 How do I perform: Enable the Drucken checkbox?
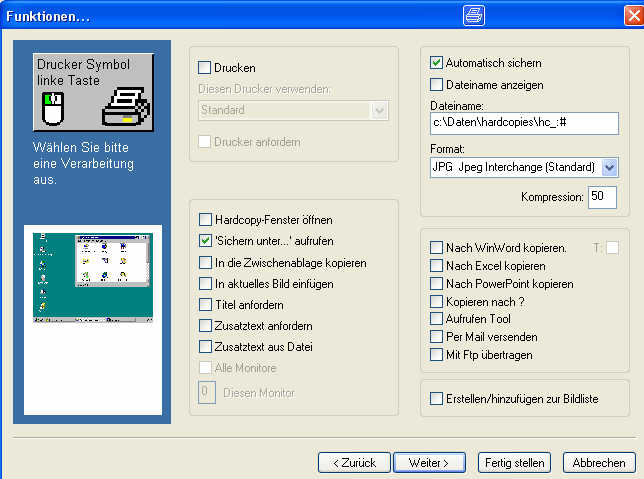204,67
